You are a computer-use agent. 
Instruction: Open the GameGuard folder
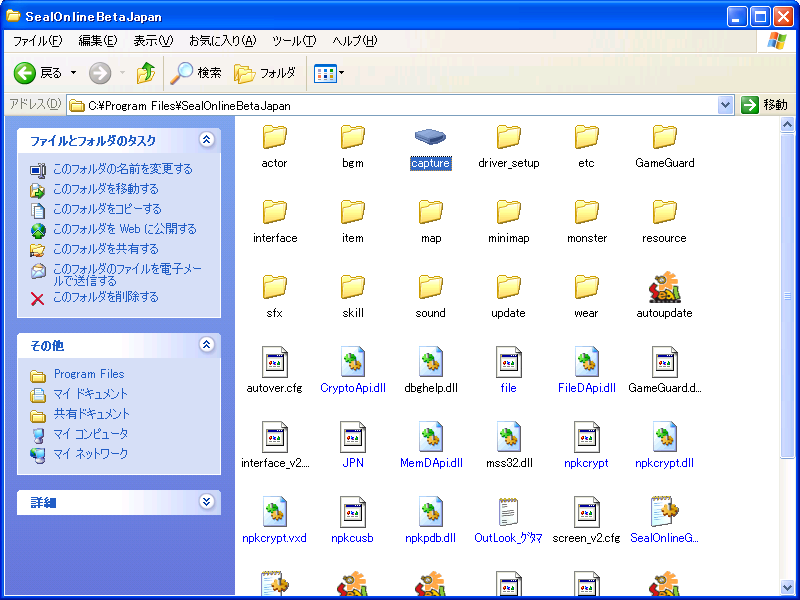tap(664, 137)
